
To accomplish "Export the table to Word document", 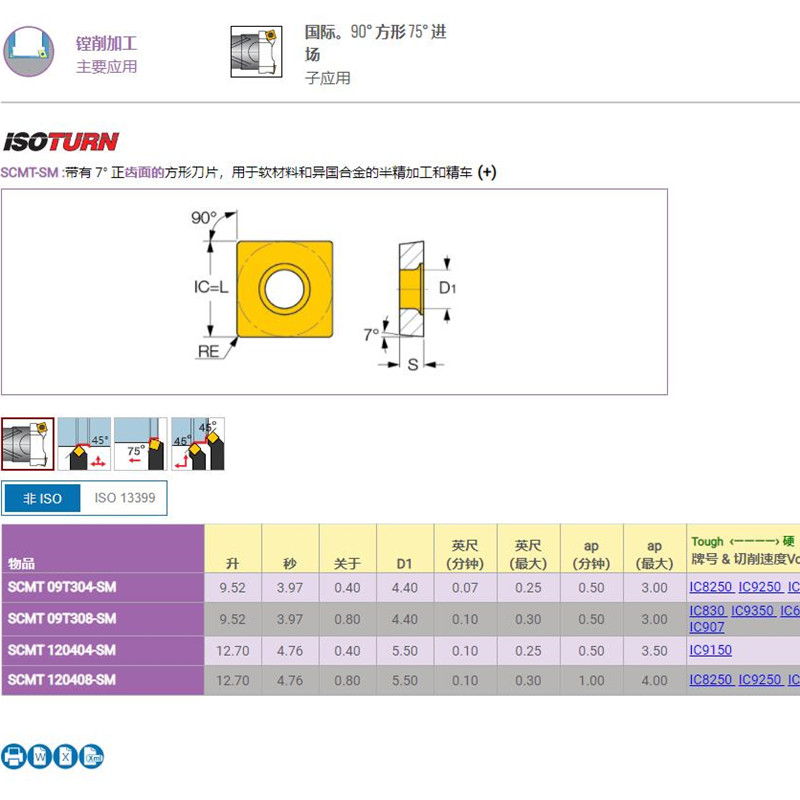I will point(40,757).
